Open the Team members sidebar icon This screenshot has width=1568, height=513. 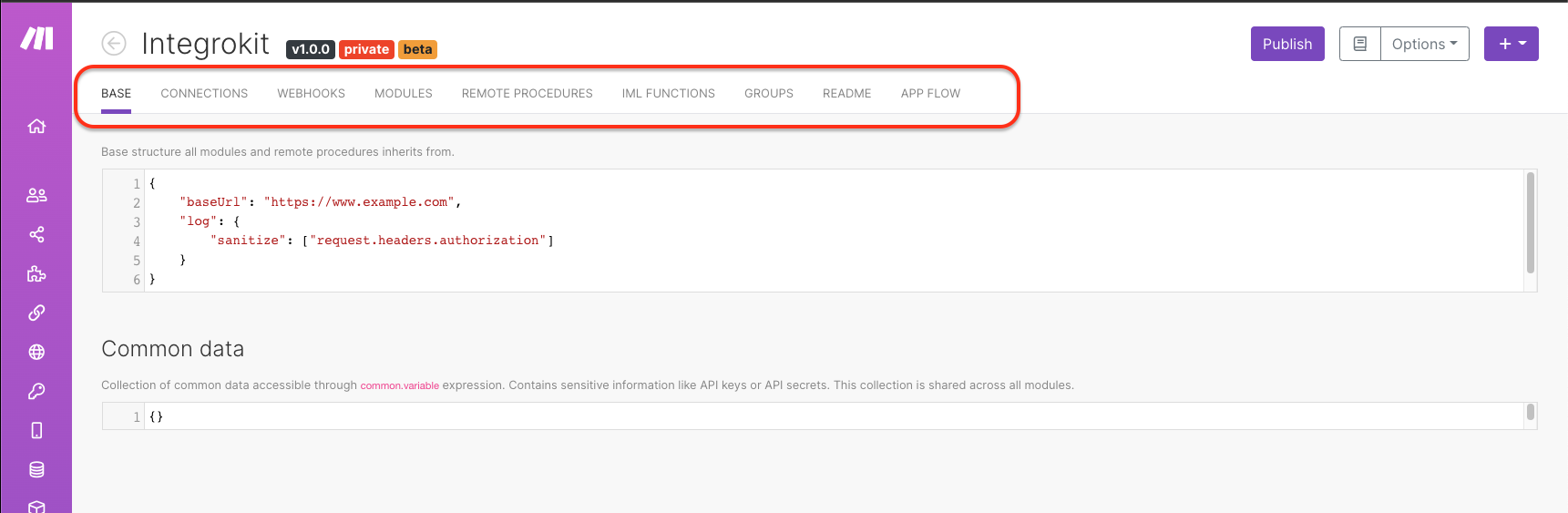click(36, 195)
